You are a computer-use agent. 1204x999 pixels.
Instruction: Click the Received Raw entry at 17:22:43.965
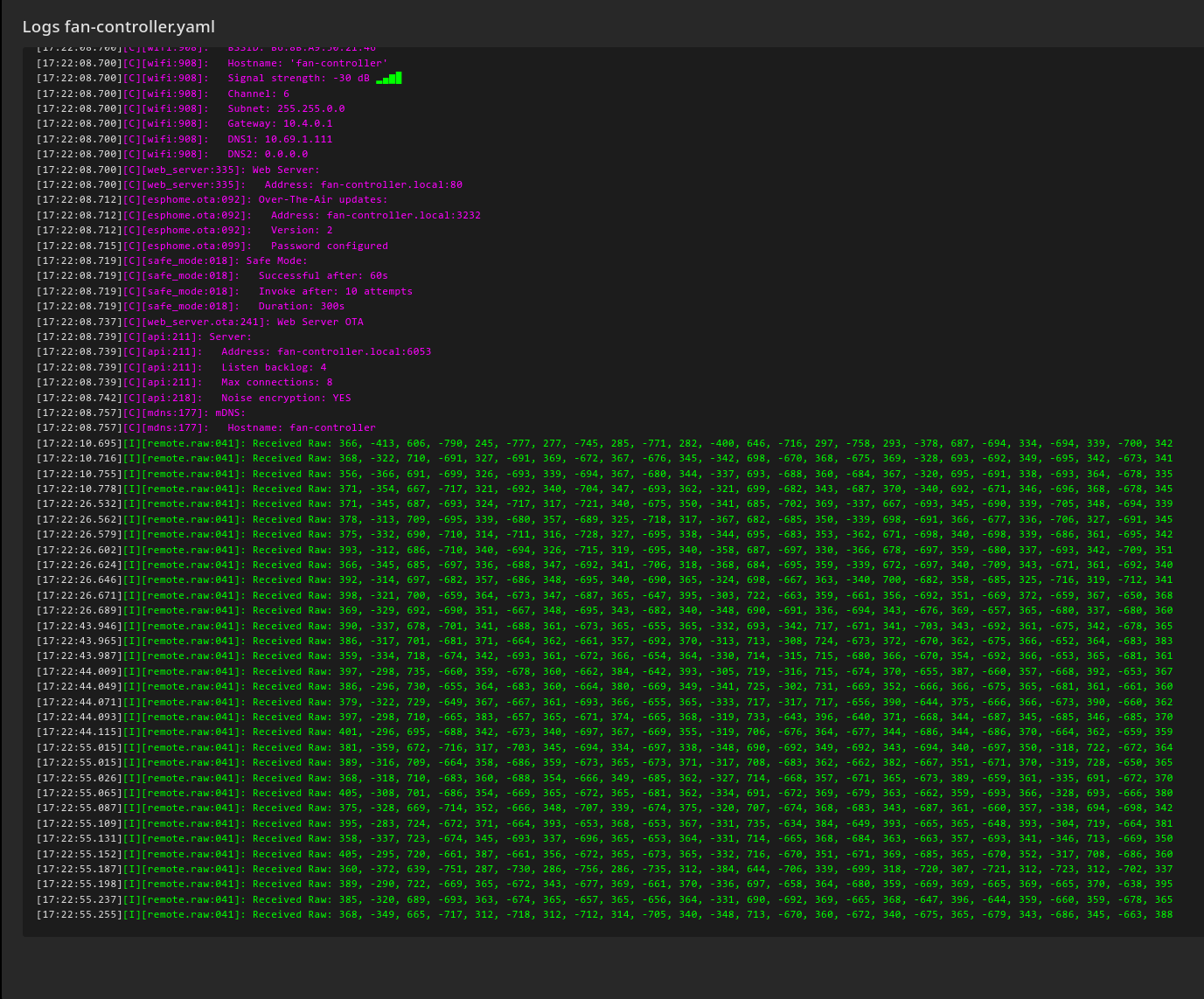click(605, 641)
